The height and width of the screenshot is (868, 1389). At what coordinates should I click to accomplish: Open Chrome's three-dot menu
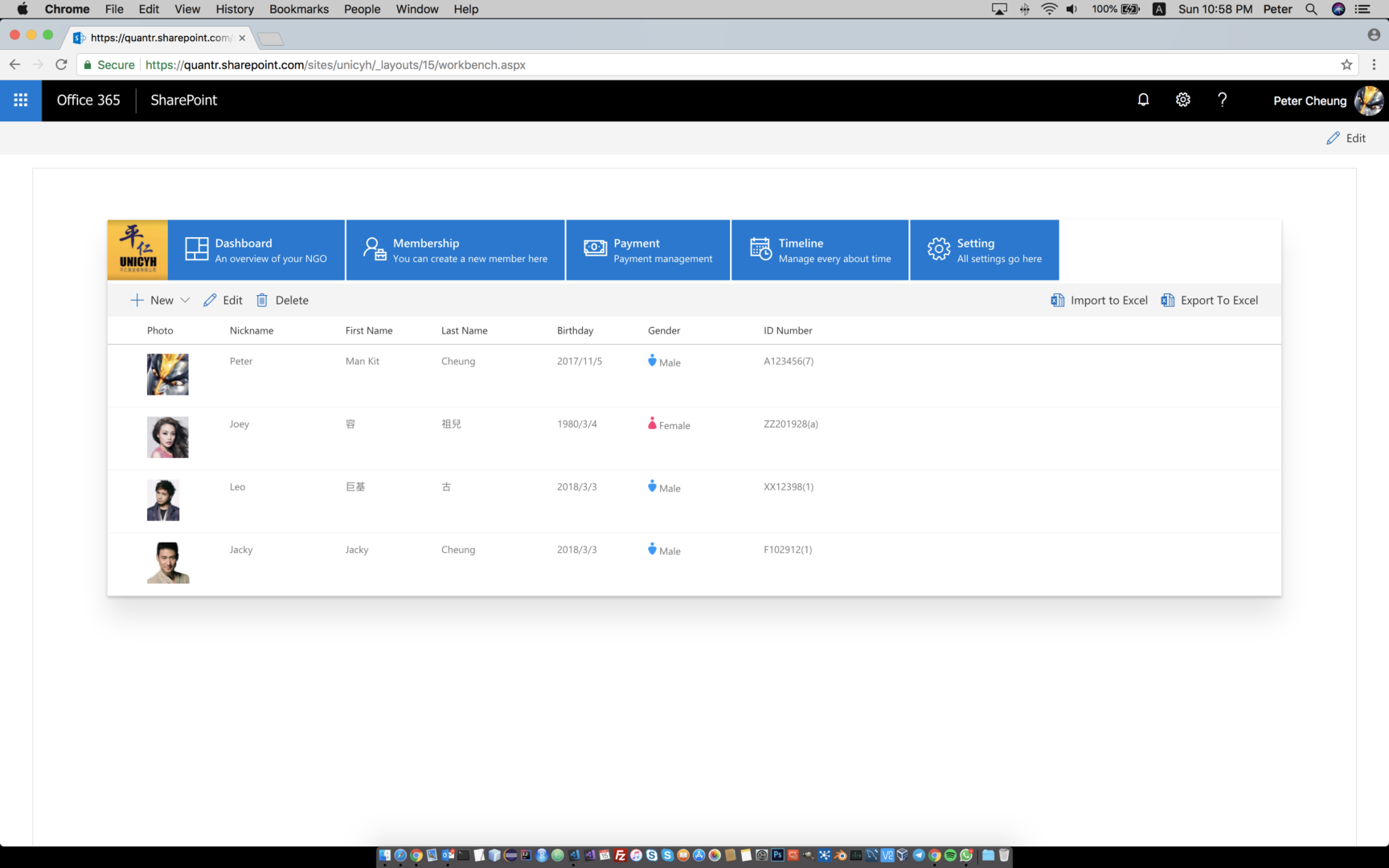click(x=1374, y=65)
